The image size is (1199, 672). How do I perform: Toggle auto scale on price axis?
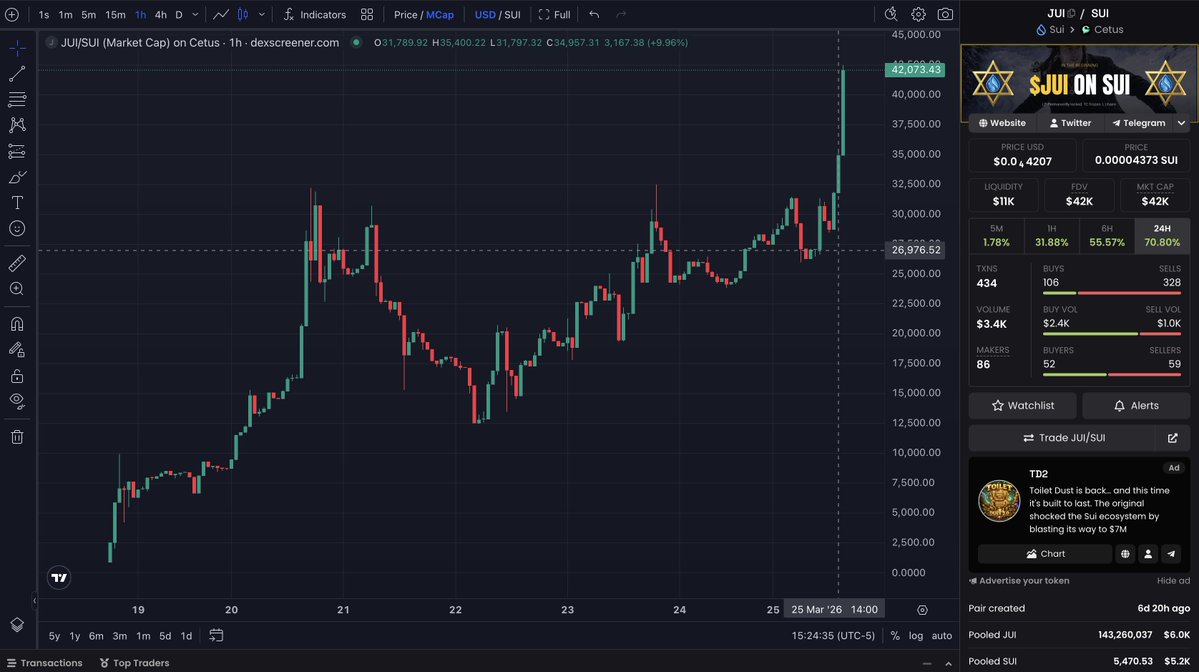[x=941, y=635]
